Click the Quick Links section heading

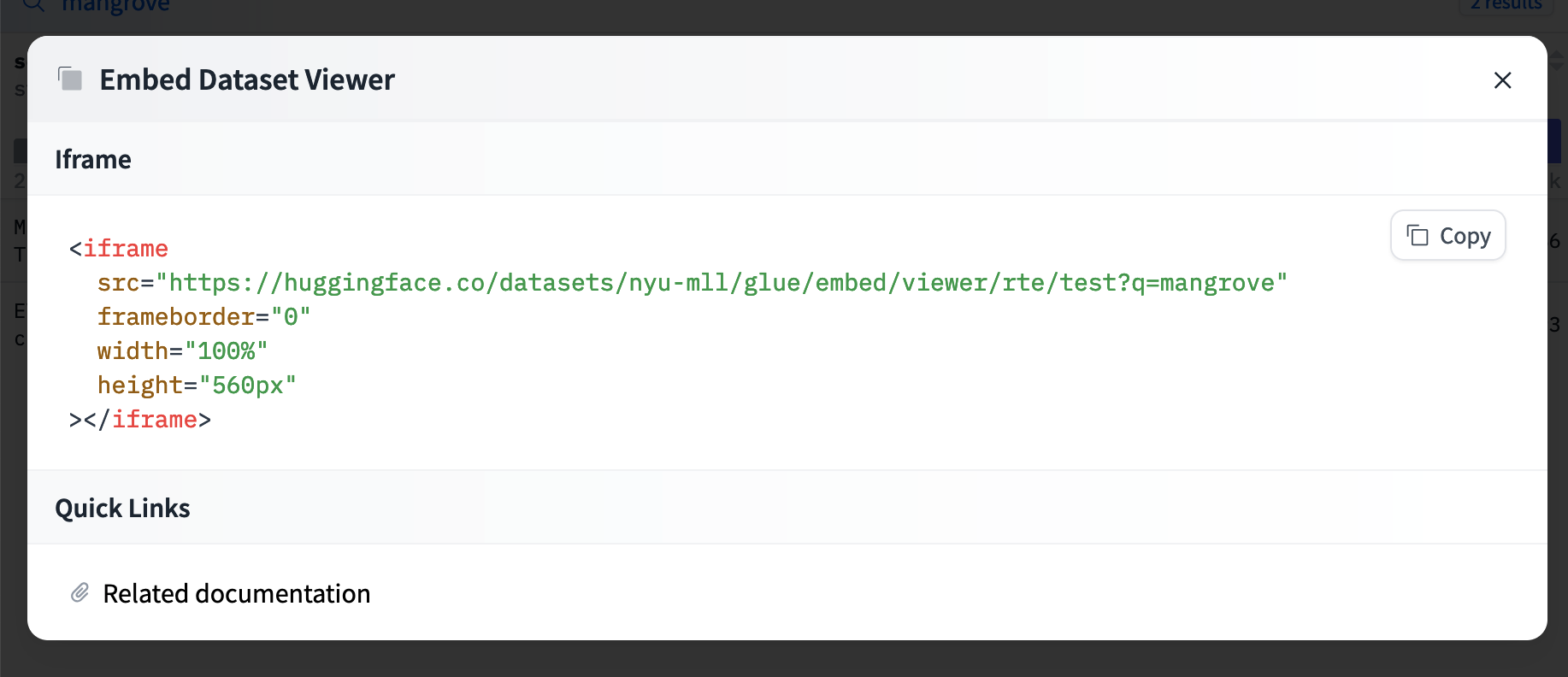click(x=122, y=508)
